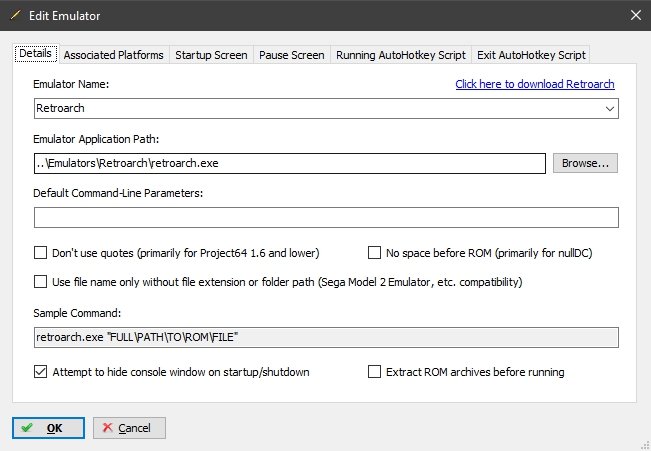
Task: Browse for emulator application path
Action: point(585,163)
